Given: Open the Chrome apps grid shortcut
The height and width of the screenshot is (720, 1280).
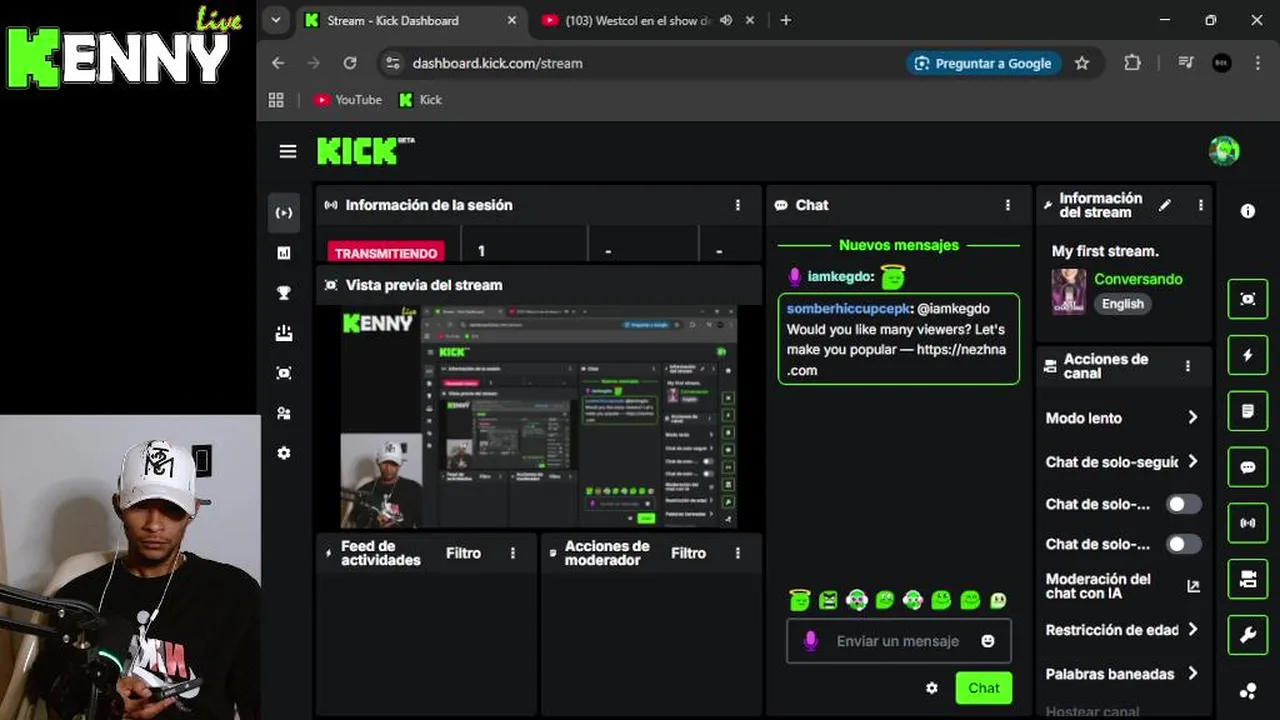Looking at the screenshot, I should [276, 100].
